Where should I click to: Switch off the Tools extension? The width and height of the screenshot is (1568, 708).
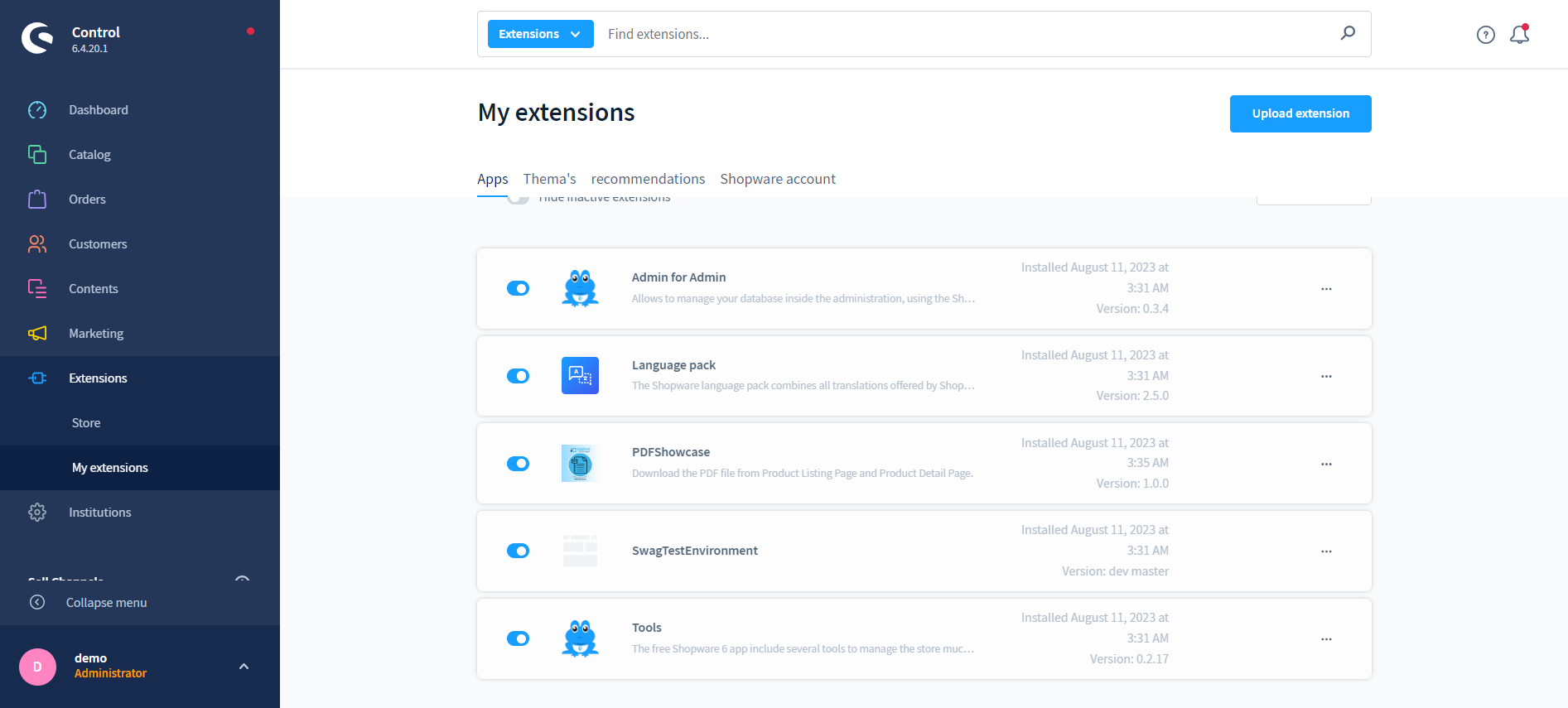tap(518, 638)
